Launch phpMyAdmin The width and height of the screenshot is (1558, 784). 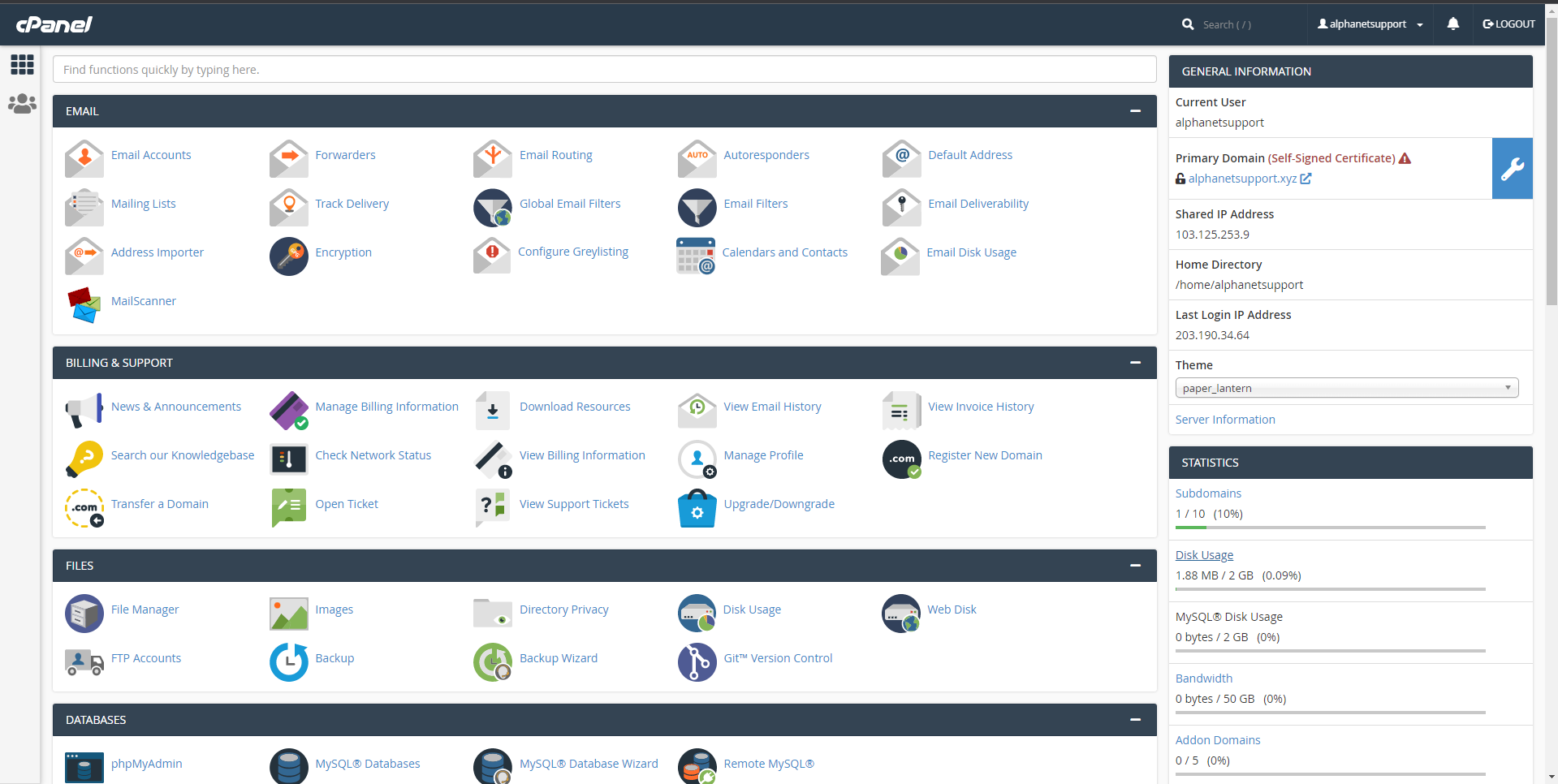146,764
